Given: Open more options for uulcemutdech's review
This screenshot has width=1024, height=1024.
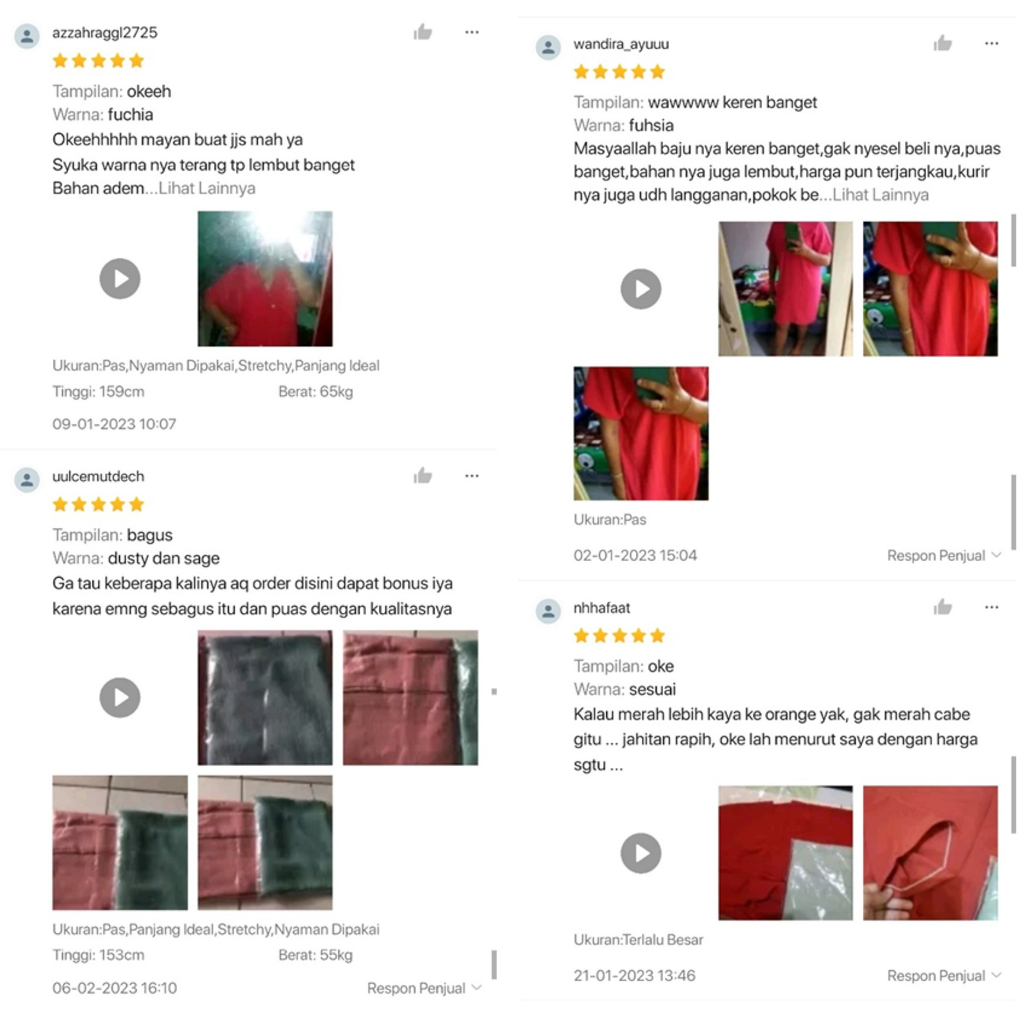Looking at the screenshot, I should point(472,475).
